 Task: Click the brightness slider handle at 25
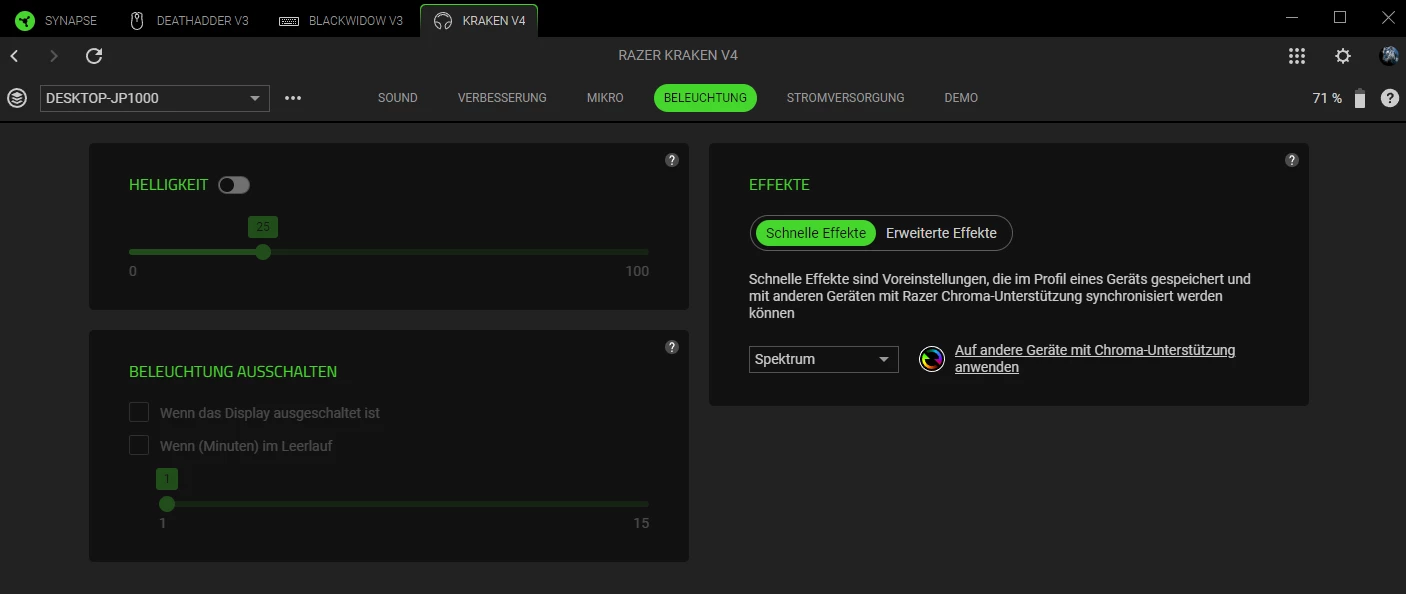(263, 252)
